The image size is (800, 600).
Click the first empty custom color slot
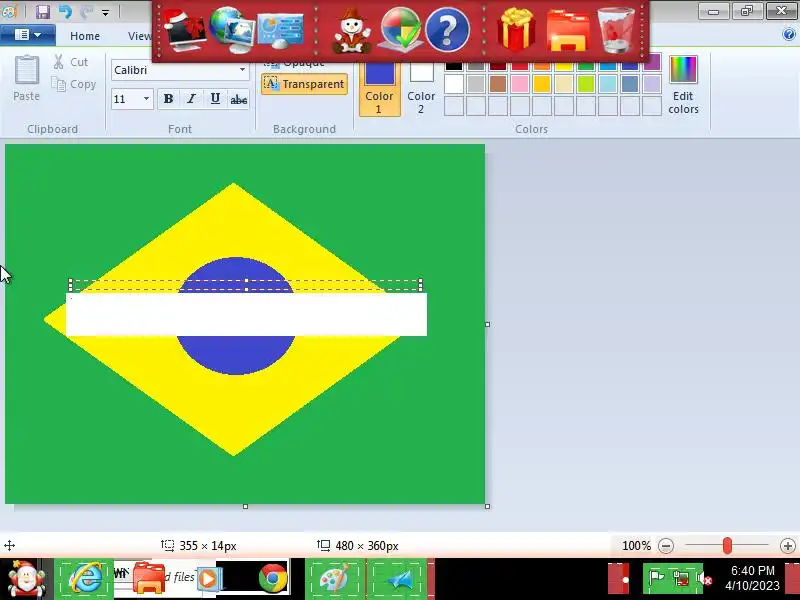click(454, 106)
